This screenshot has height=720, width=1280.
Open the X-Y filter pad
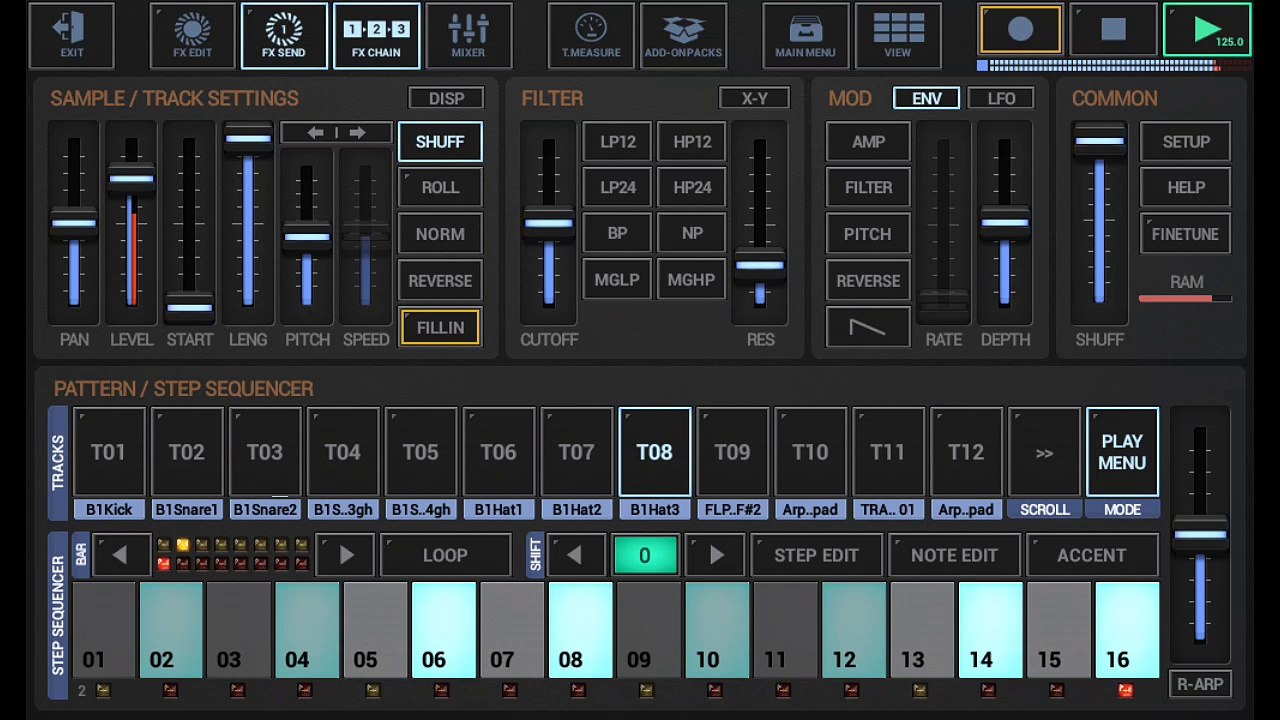[x=755, y=98]
